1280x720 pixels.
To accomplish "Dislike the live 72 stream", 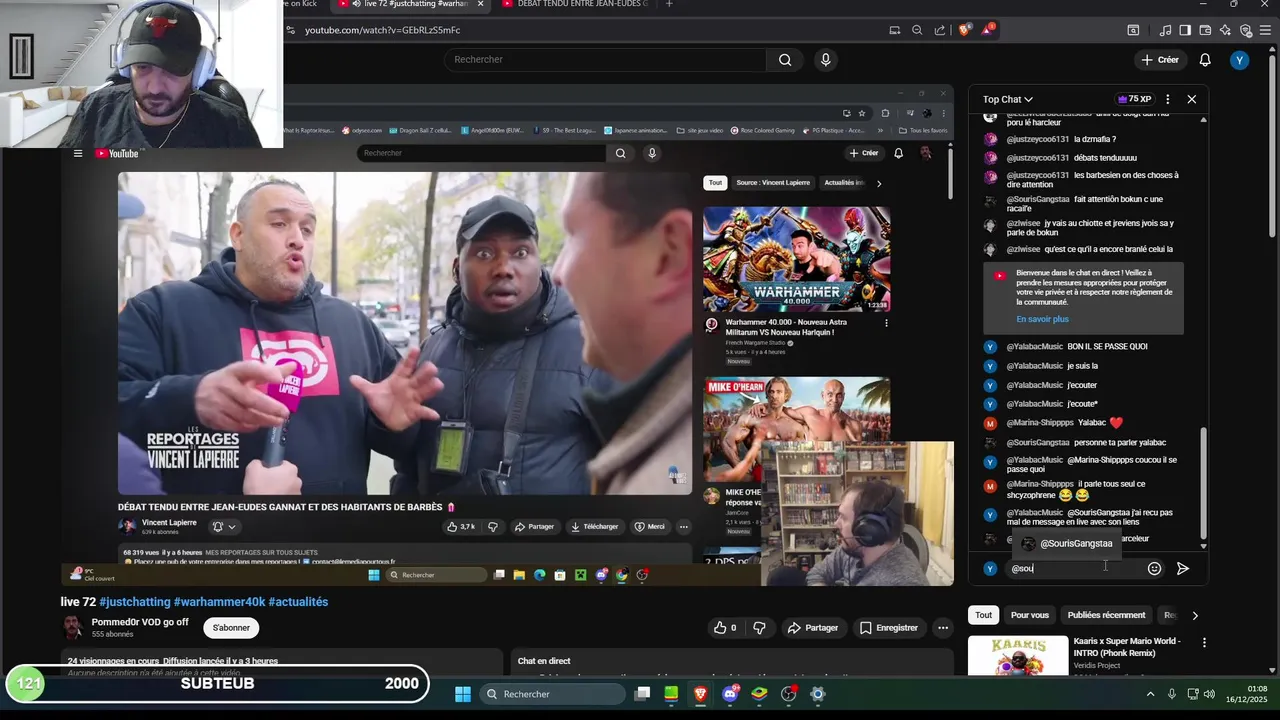I will tap(759, 628).
